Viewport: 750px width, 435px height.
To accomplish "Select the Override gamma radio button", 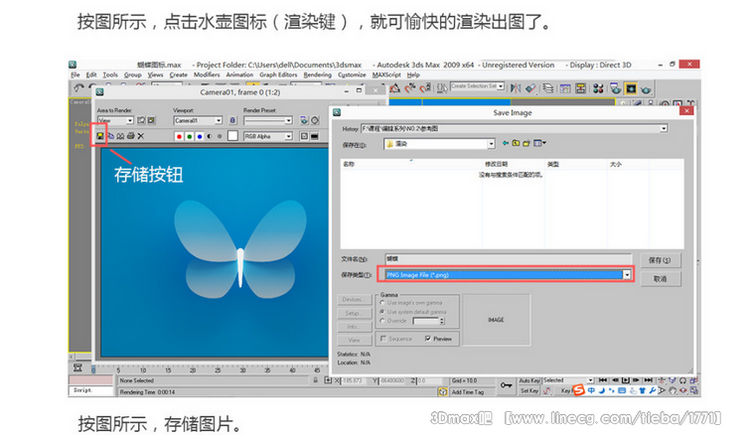I will tap(383, 321).
